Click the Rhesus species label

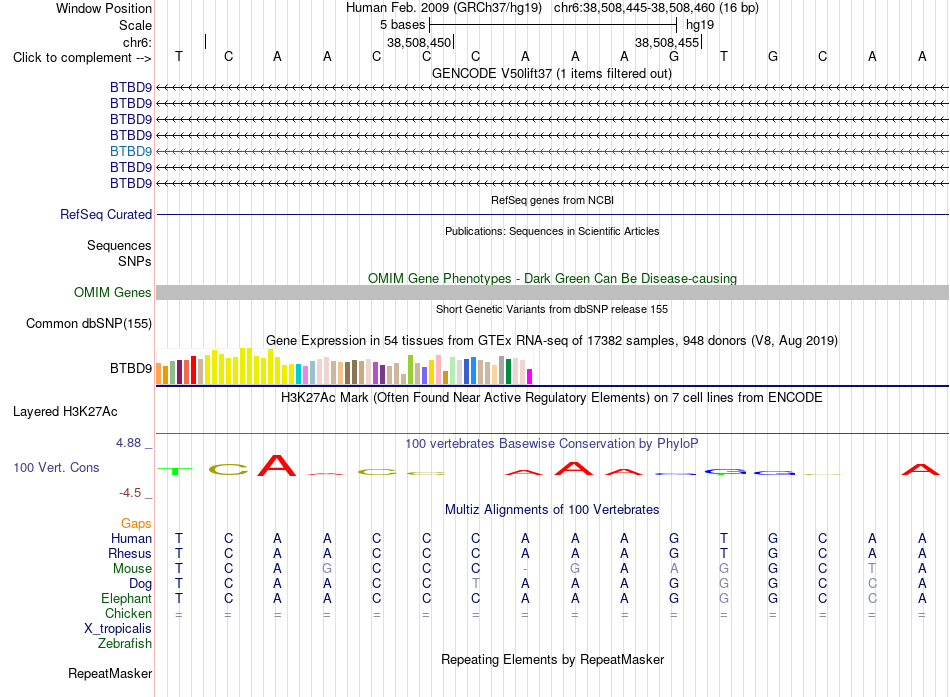click(x=130, y=553)
